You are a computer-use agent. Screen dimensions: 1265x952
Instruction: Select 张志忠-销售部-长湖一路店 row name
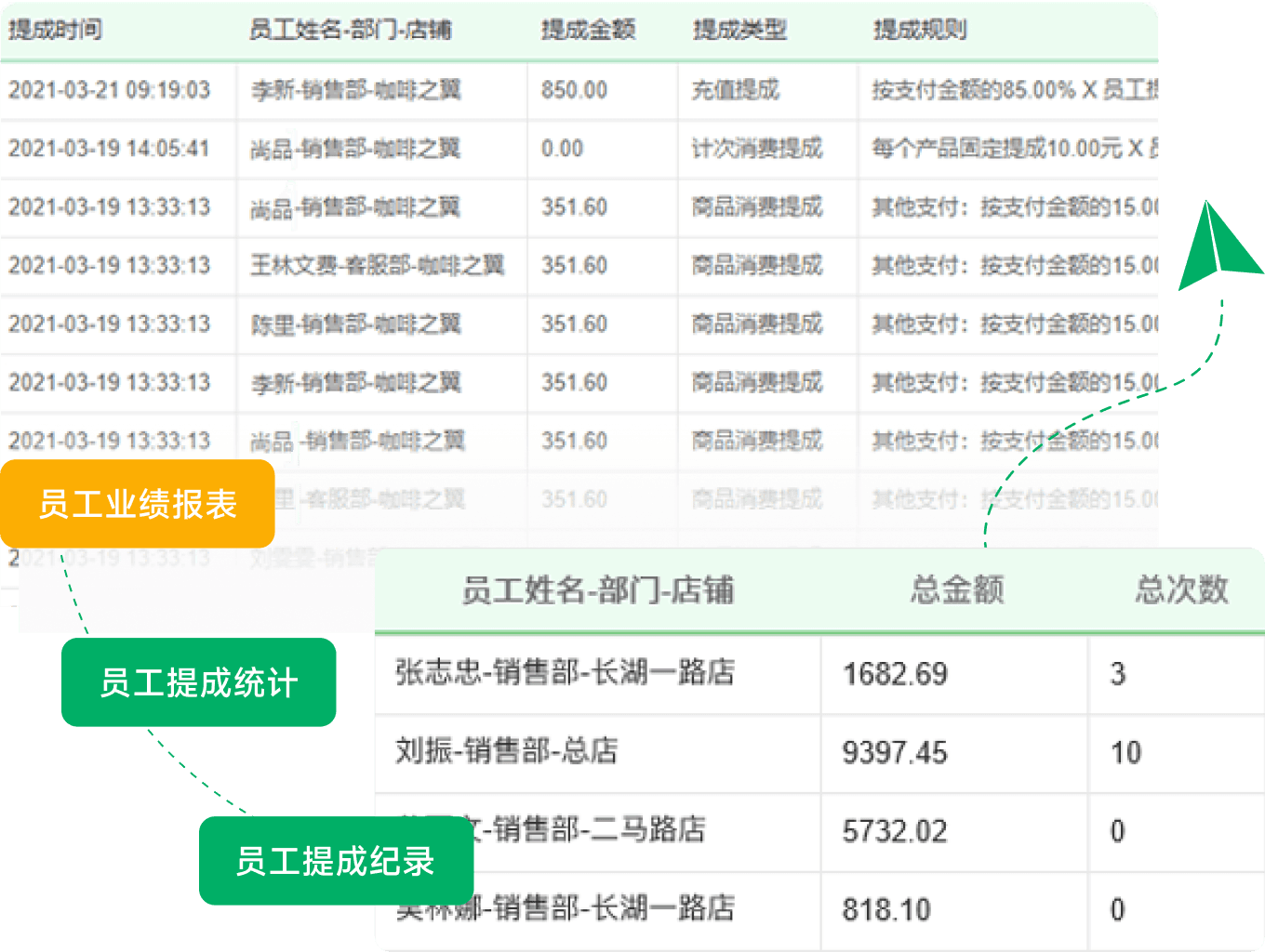(x=566, y=673)
